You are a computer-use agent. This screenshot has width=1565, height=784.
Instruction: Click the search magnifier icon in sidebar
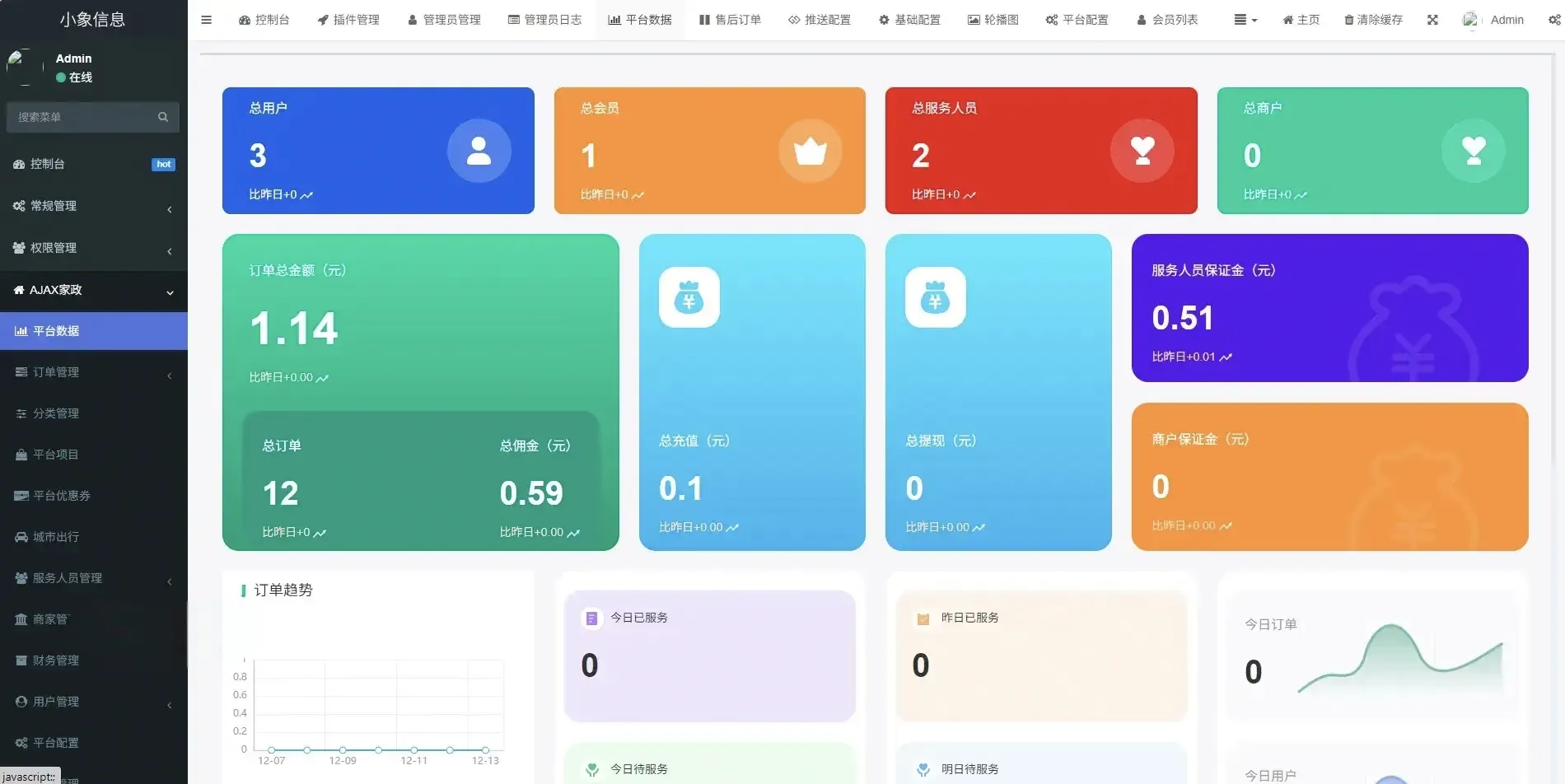pyautogui.click(x=163, y=117)
